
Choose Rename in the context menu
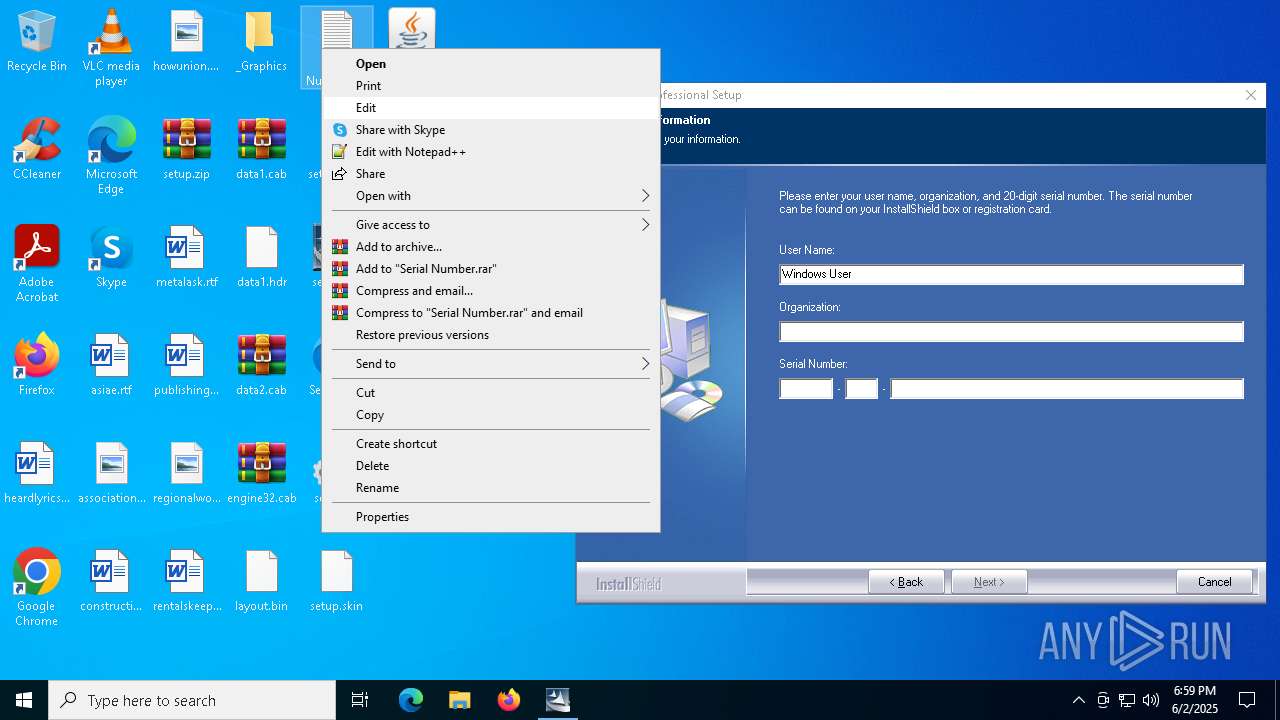(x=490, y=488)
